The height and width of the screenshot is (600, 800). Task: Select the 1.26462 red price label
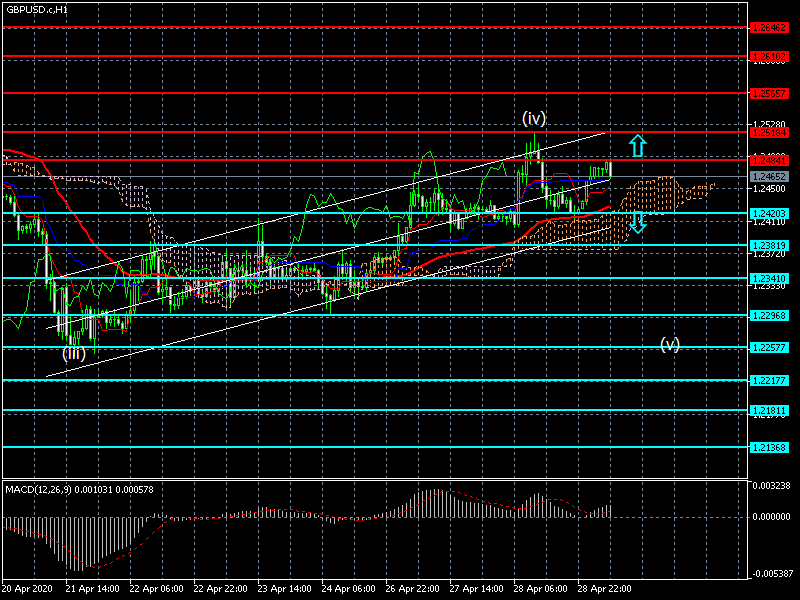(769, 28)
